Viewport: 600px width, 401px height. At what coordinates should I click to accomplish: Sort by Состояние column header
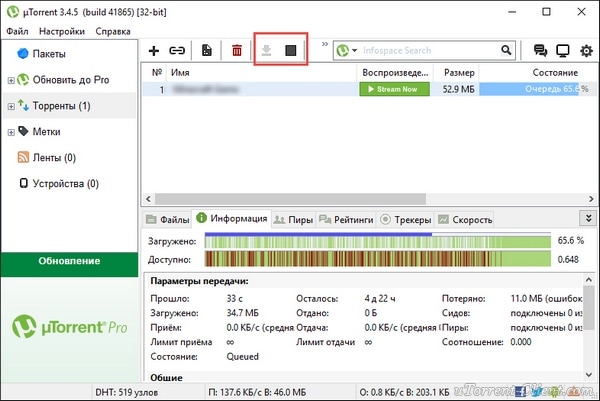click(x=555, y=72)
